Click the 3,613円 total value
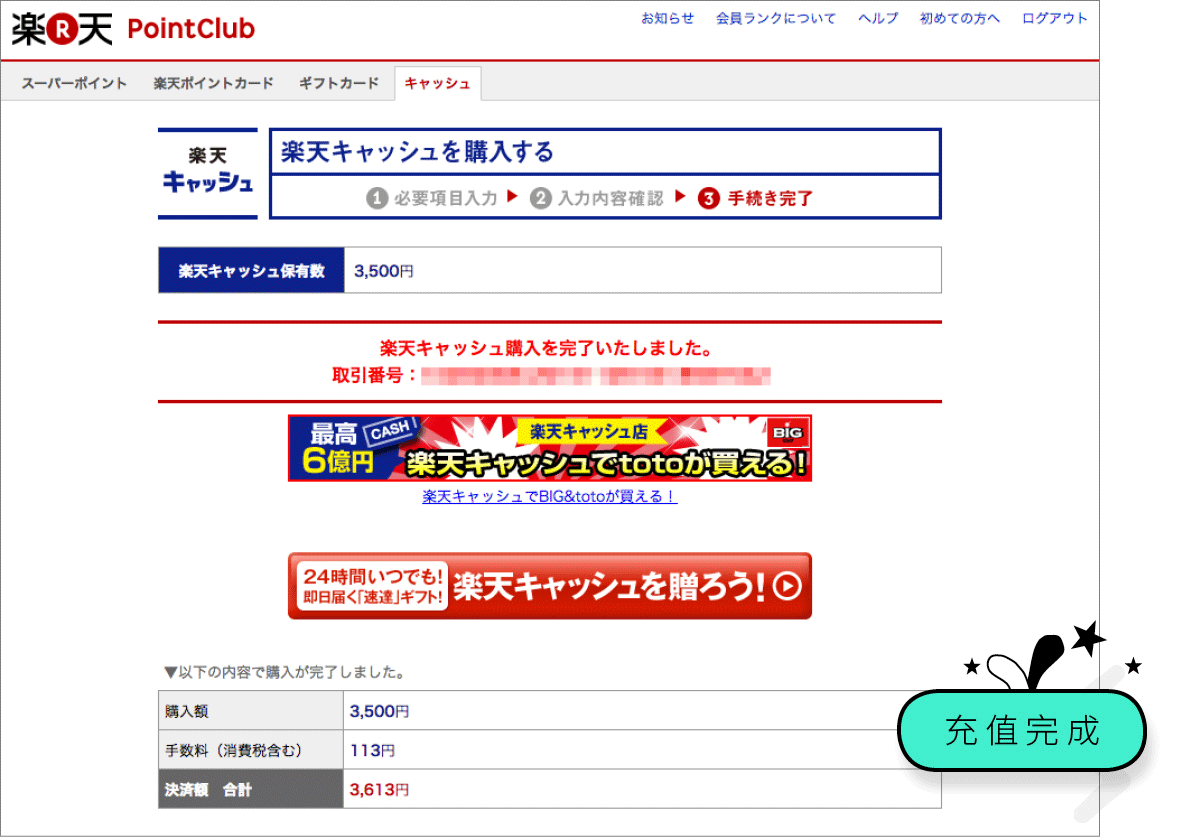This screenshot has width=1200, height=837. coord(379,789)
